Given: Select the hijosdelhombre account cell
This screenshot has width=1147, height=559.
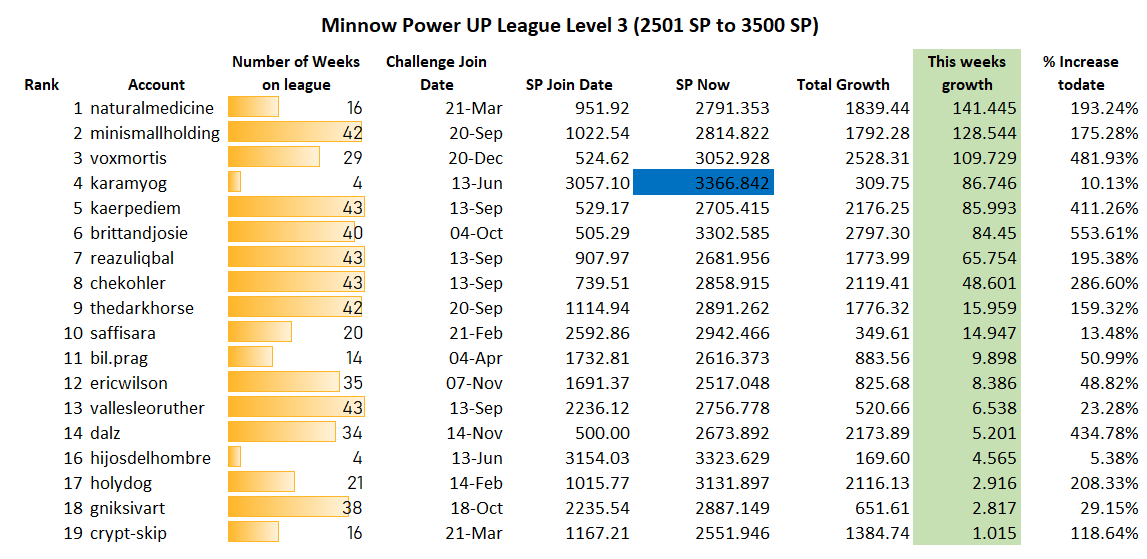Looking at the screenshot, I should pos(151,458).
